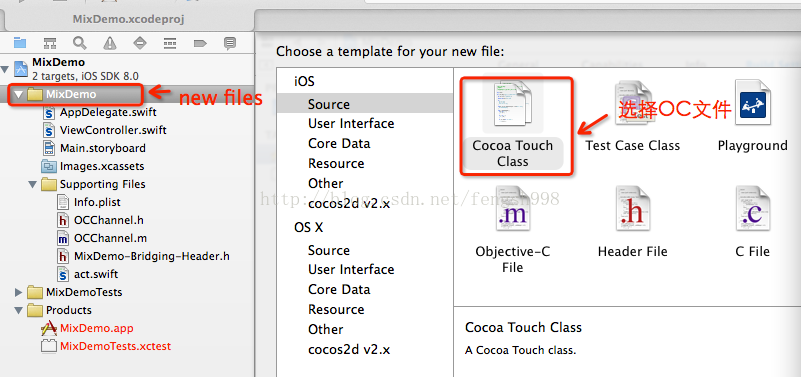Open the Test navigator diamond icon
The image size is (801, 377).
[139, 43]
